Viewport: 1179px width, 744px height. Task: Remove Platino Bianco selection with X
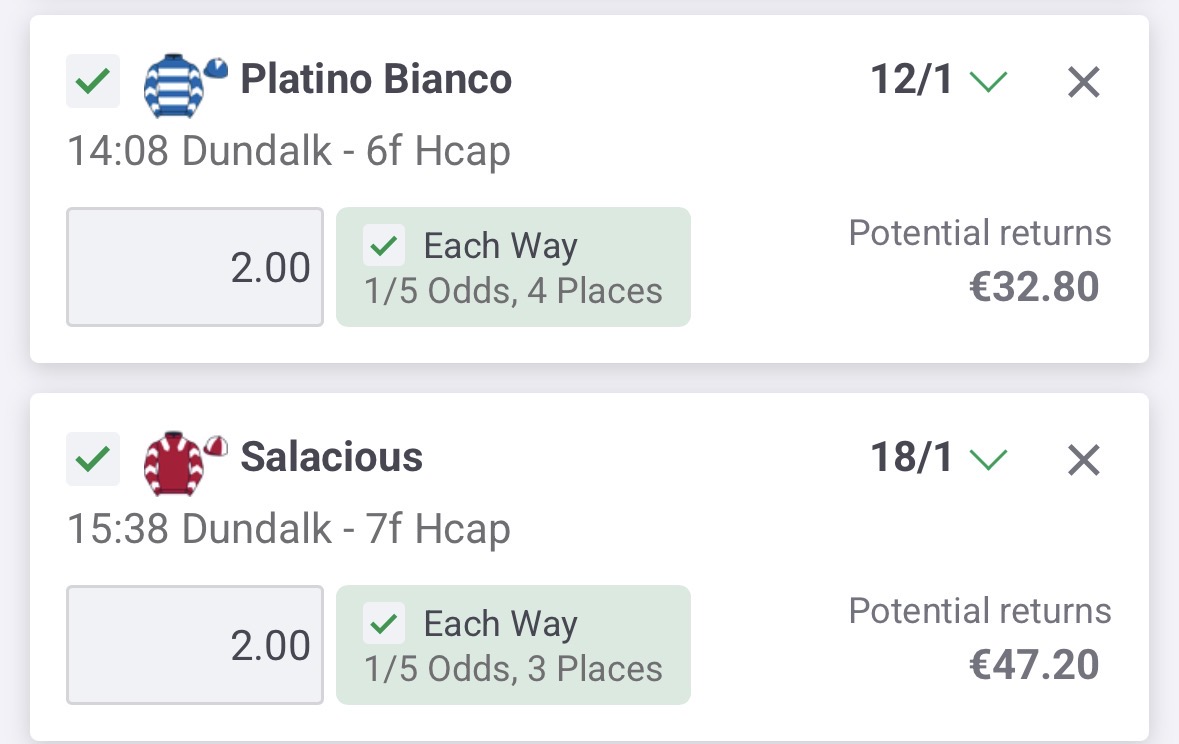tap(1083, 83)
